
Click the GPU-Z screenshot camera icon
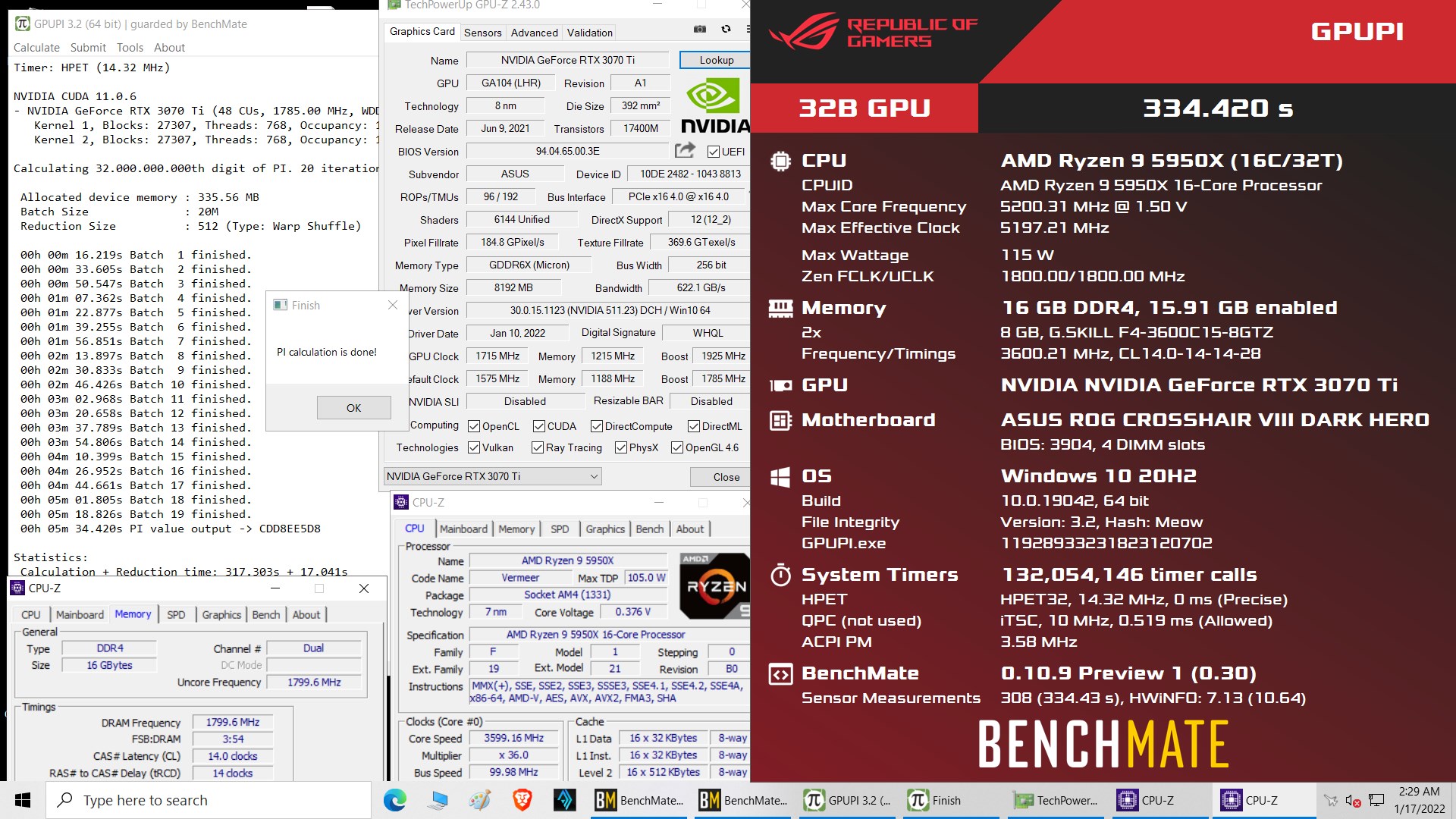(700, 30)
